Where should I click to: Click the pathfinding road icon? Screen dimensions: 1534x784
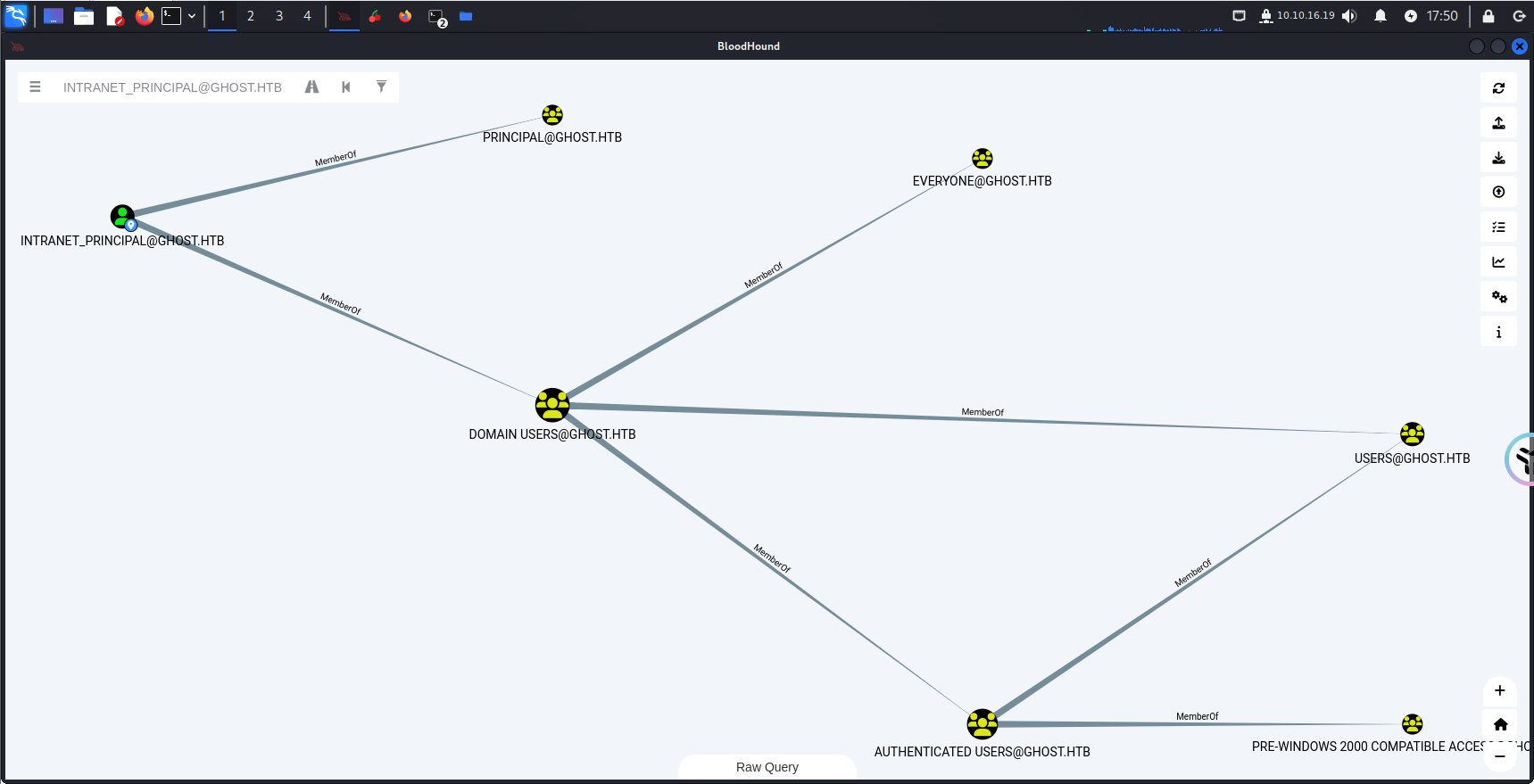pos(311,87)
